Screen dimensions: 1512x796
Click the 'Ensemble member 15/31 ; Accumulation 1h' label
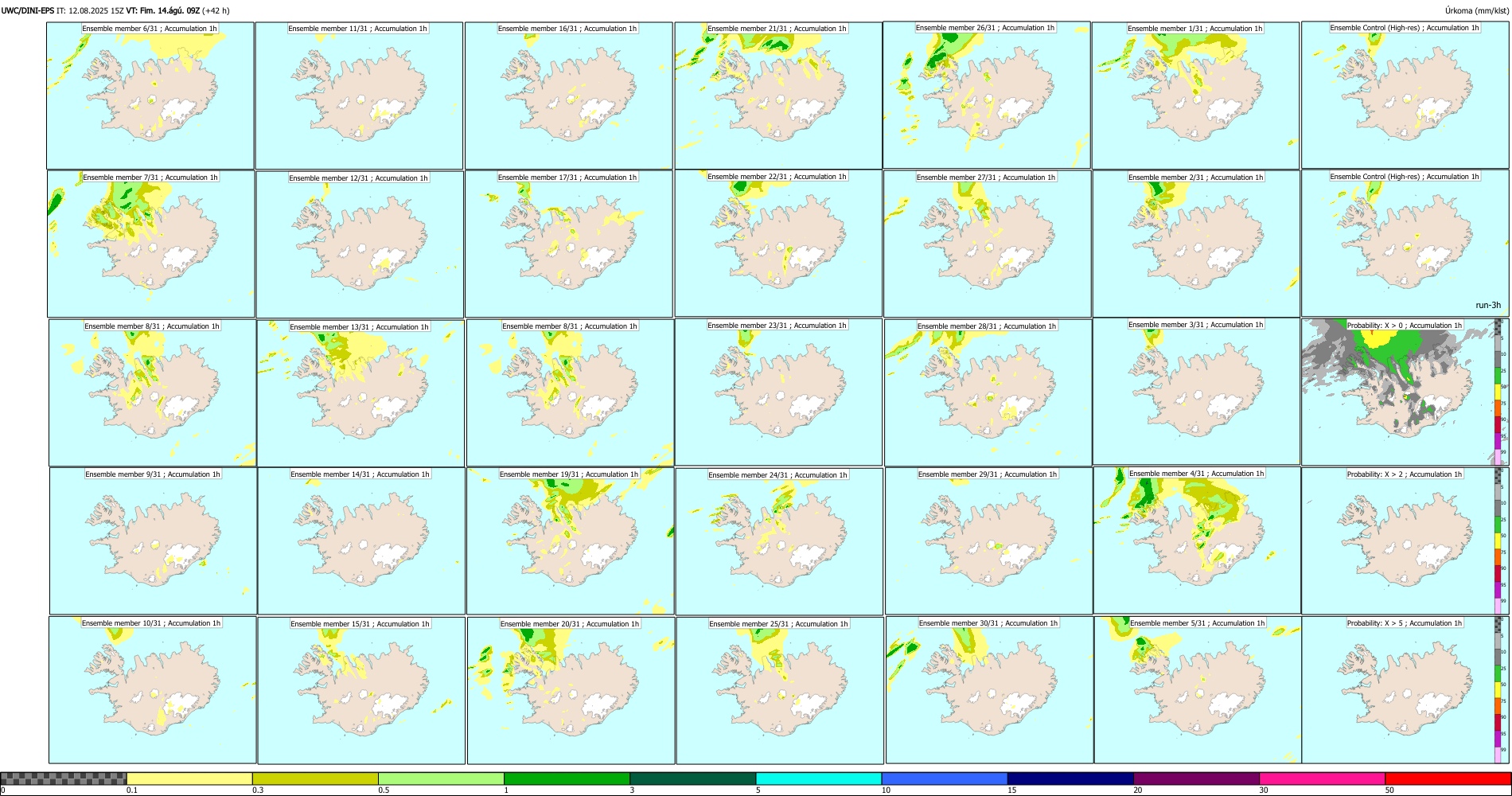click(360, 624)
